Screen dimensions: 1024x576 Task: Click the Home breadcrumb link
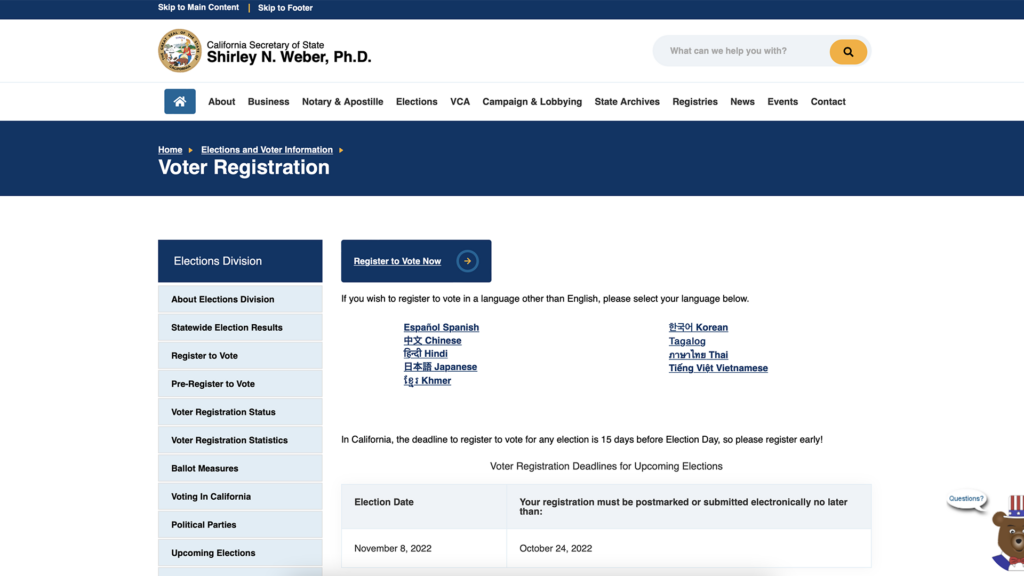(x=170, y=150)
